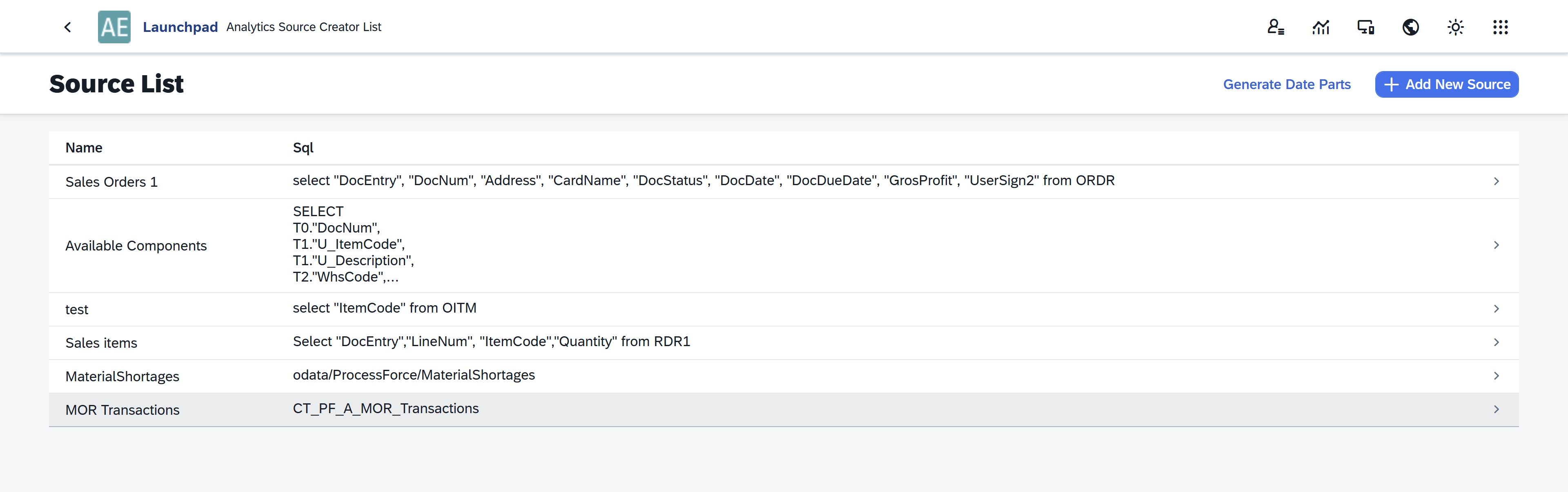The height and width of the screenshot is (492, 1568).
Task: Open the test source row chevron
Action: [x=1497, y=309]
